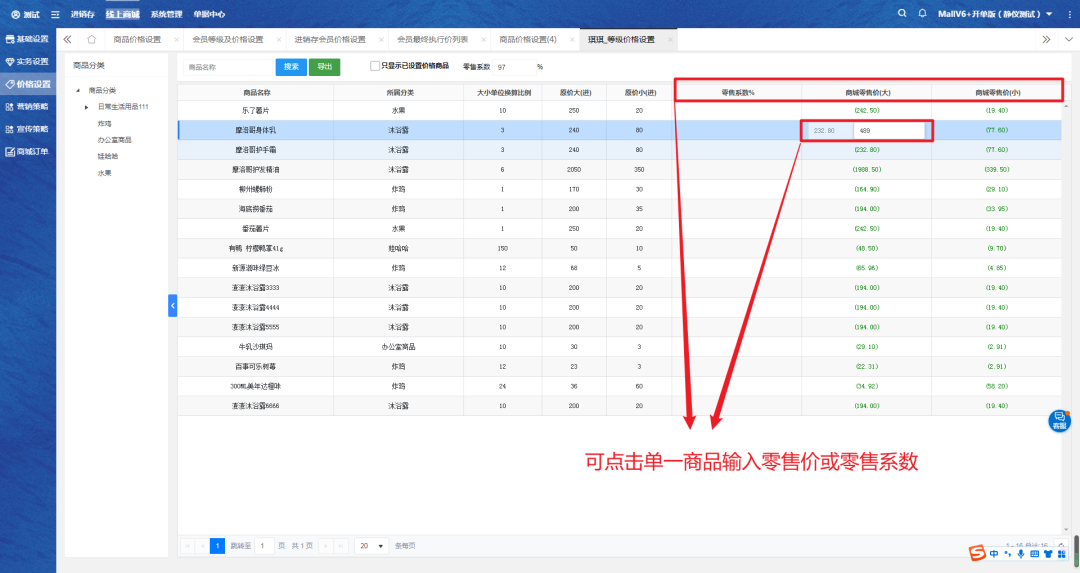Open the 20 per page dropdown
This screenshot has height=573, width=1080.
tap(372, 546)
